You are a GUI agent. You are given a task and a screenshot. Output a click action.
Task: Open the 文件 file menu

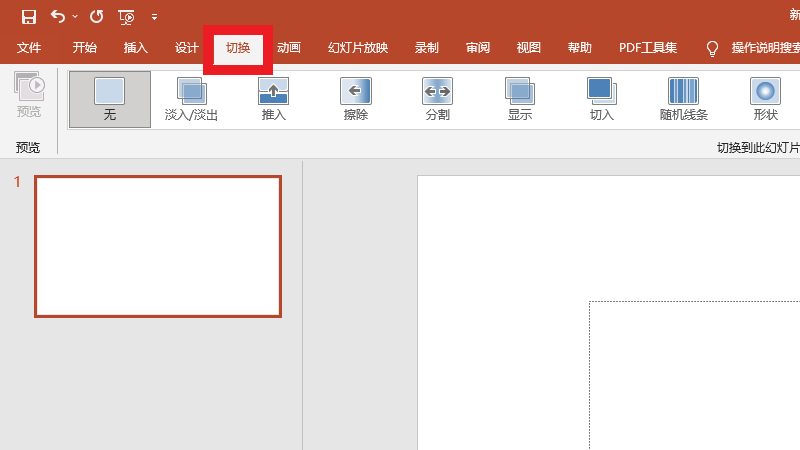29,48
